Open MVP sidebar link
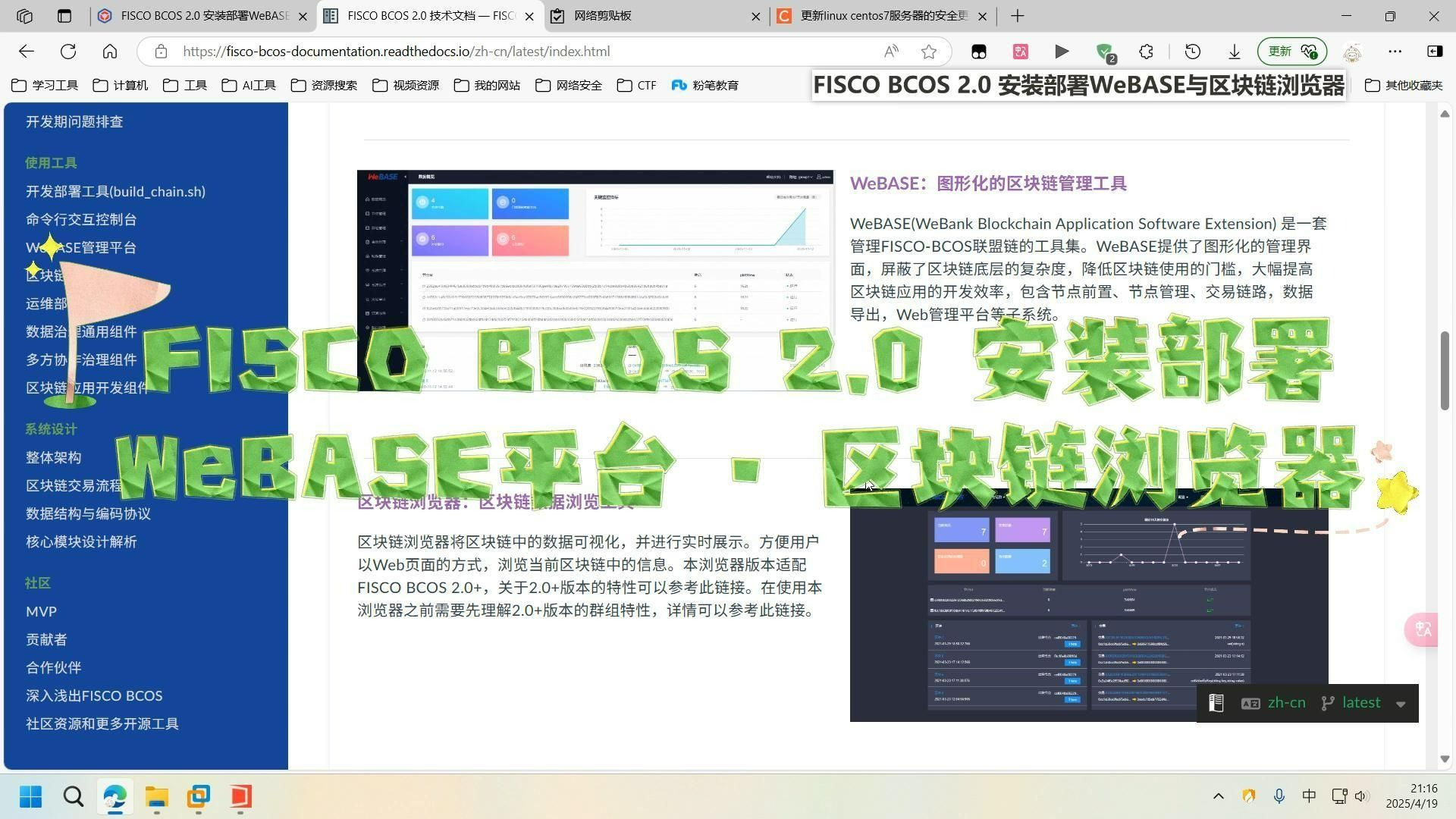1456x819 pixels. [41, 612]
